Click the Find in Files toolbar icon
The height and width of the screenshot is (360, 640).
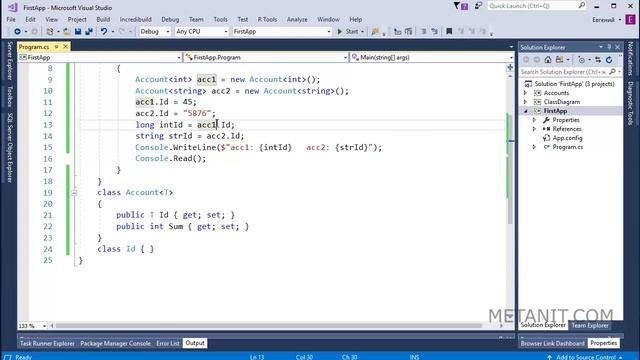pyautogui.click(x=375, y=31)
